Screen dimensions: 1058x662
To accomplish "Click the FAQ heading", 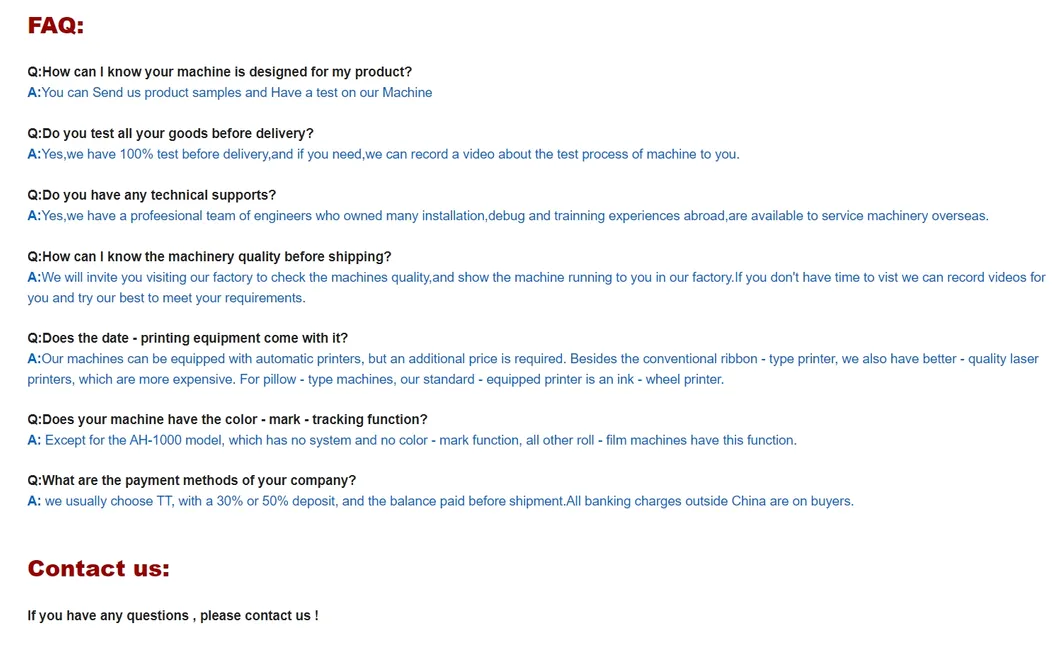I will pos(56,26).
